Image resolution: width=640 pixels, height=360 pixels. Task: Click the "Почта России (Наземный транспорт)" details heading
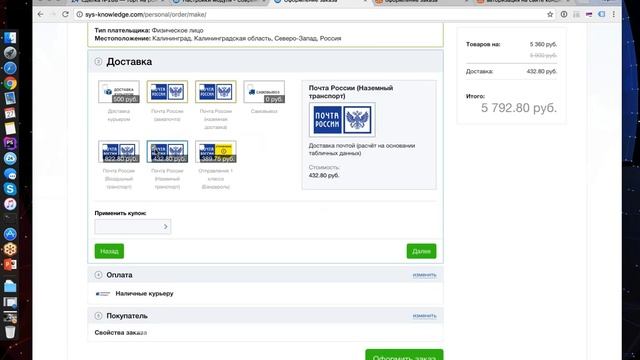(x=351, y=92)
